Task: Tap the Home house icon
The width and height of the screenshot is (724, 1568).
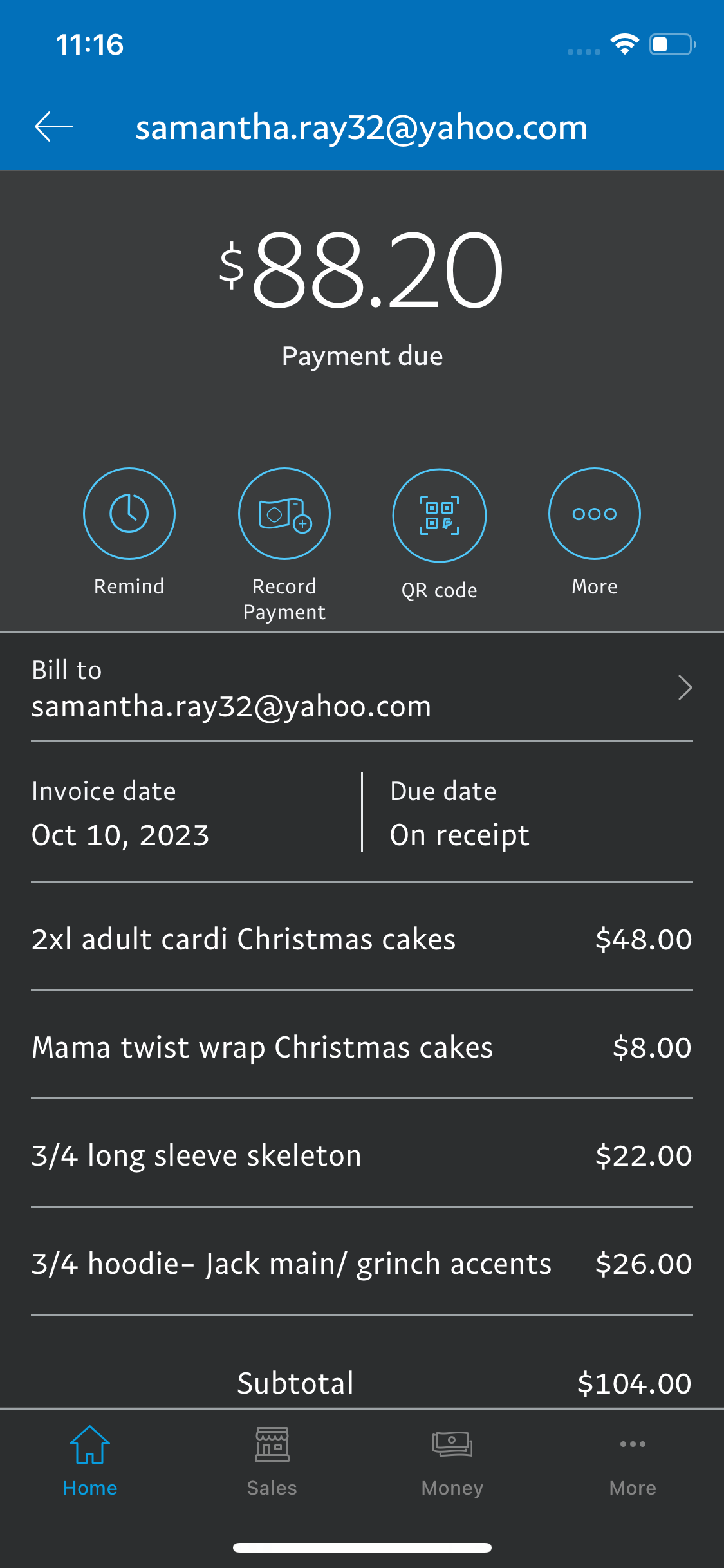Action: (x=90, y=1446)
